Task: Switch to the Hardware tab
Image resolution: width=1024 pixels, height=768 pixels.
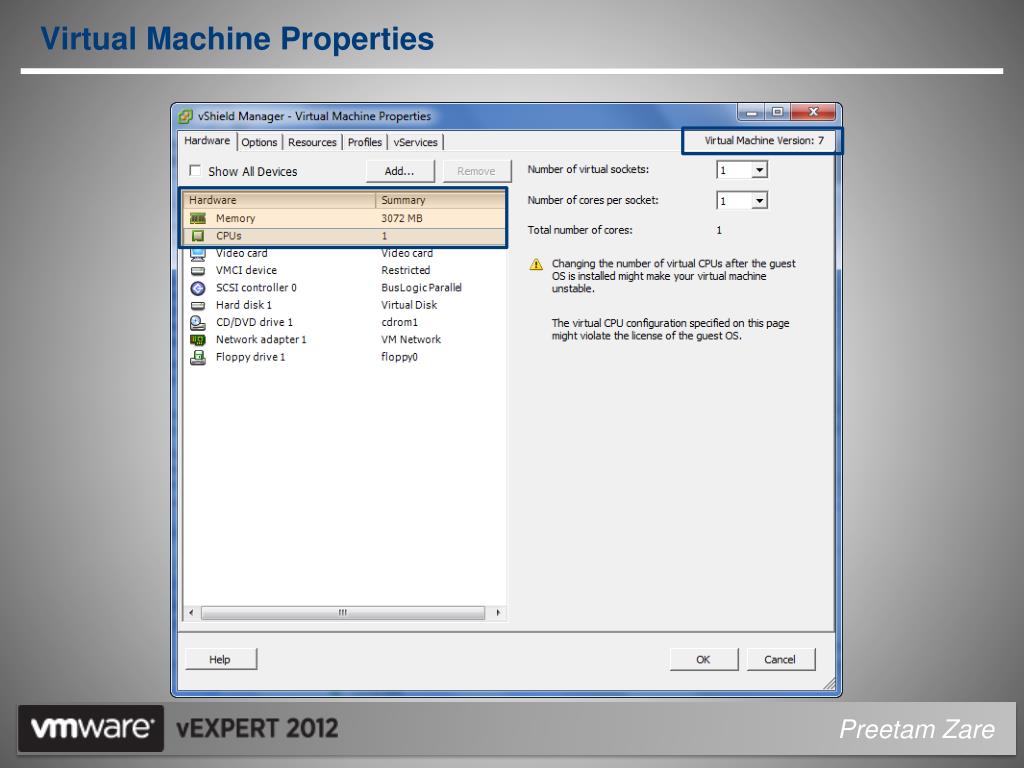Action: tap(207, 140)
